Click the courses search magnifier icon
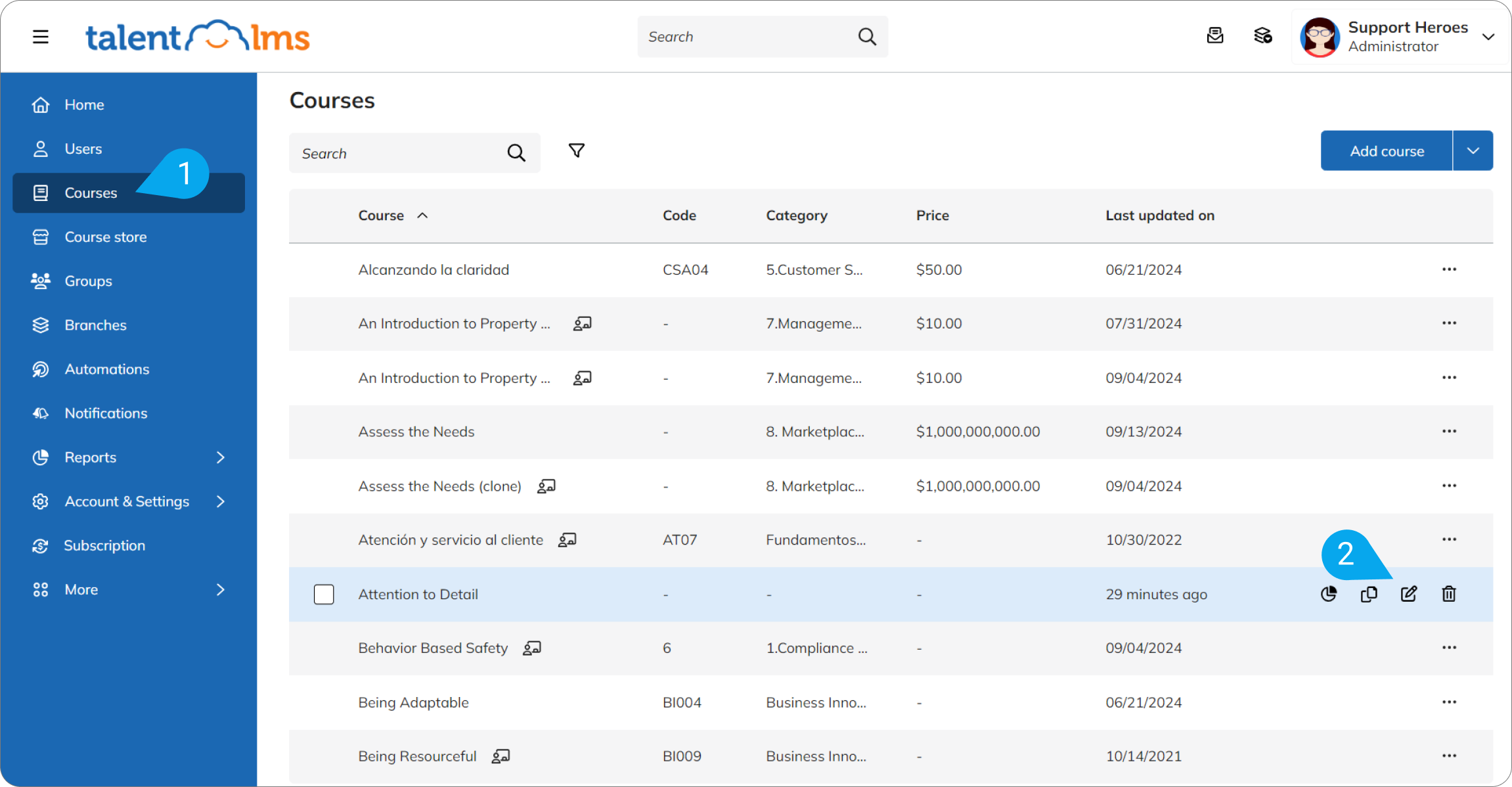 516,153
